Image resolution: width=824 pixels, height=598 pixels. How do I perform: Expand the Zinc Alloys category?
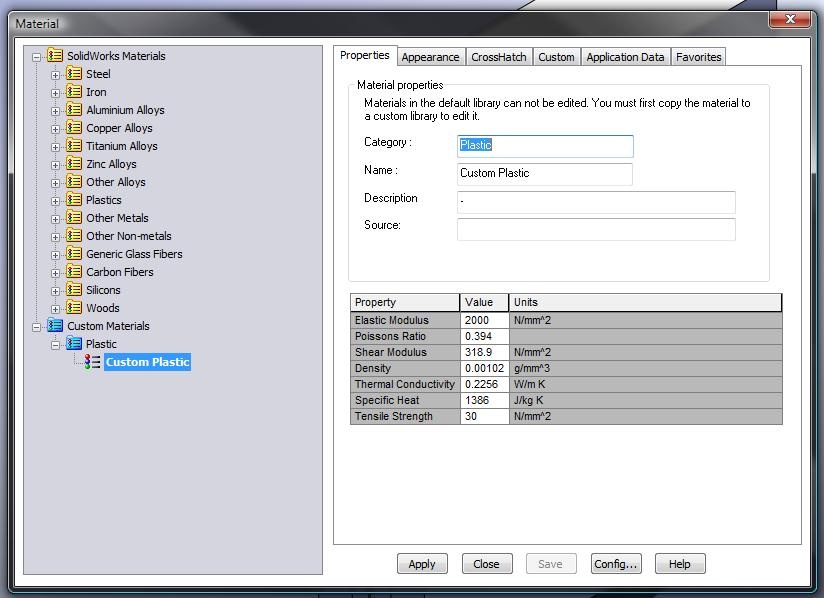click(55, 165)
